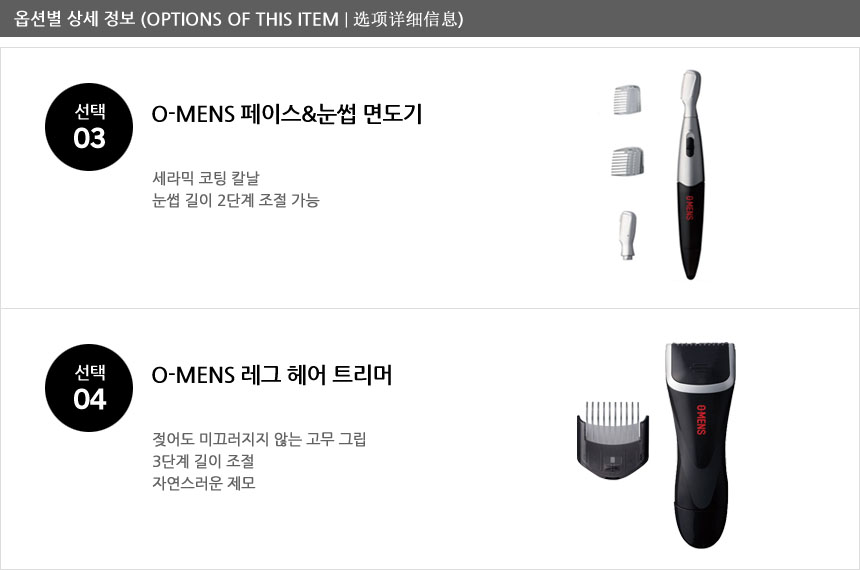This screenshot has width=860, height=570.
Task: Click the text 눈썹 길이 2단계 조절 가능
Action: pyautogui.click(x=236, y=200)
